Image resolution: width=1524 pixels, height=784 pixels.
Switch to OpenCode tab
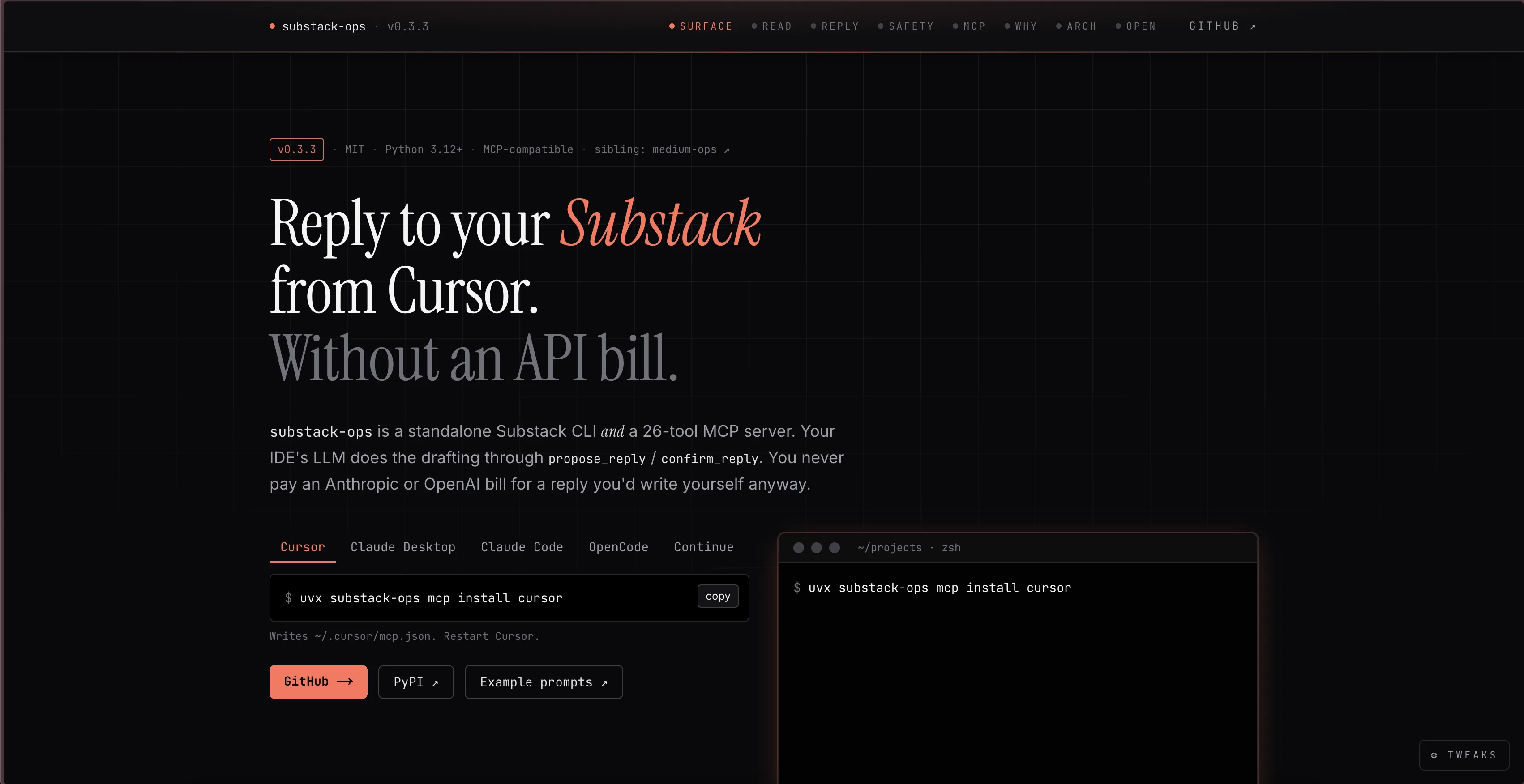tap(618, 547)
